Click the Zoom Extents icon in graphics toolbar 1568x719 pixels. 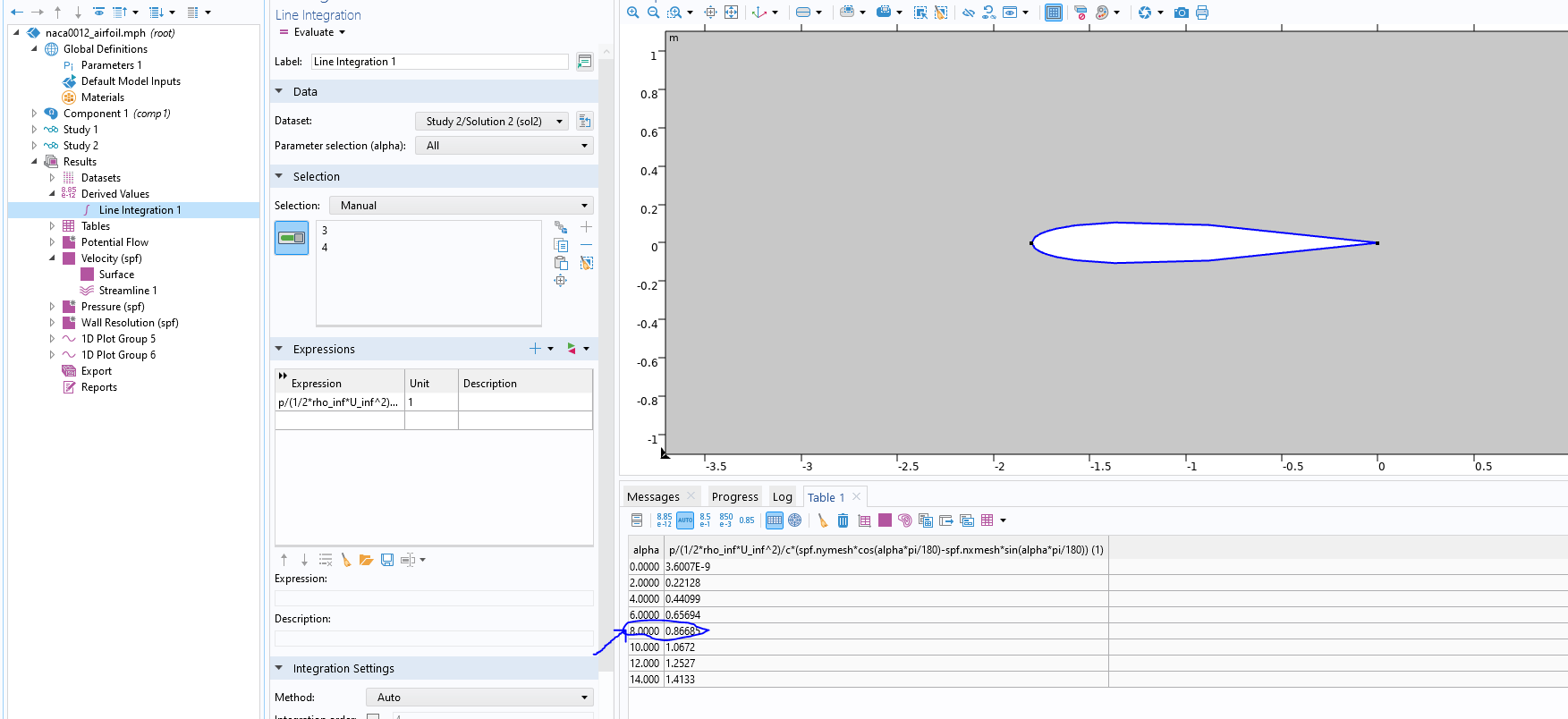click(x=731, y=13)
